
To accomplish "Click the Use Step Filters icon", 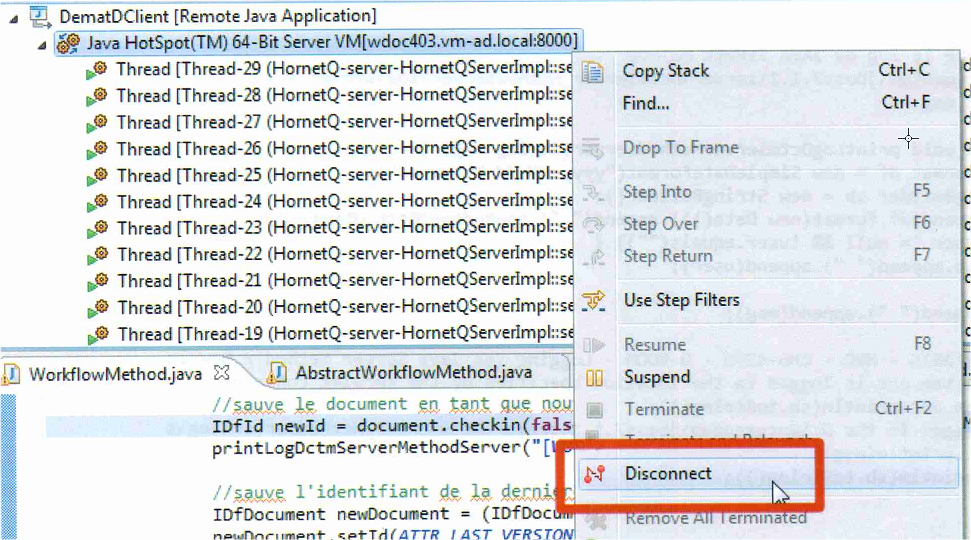I will (593, 300).
